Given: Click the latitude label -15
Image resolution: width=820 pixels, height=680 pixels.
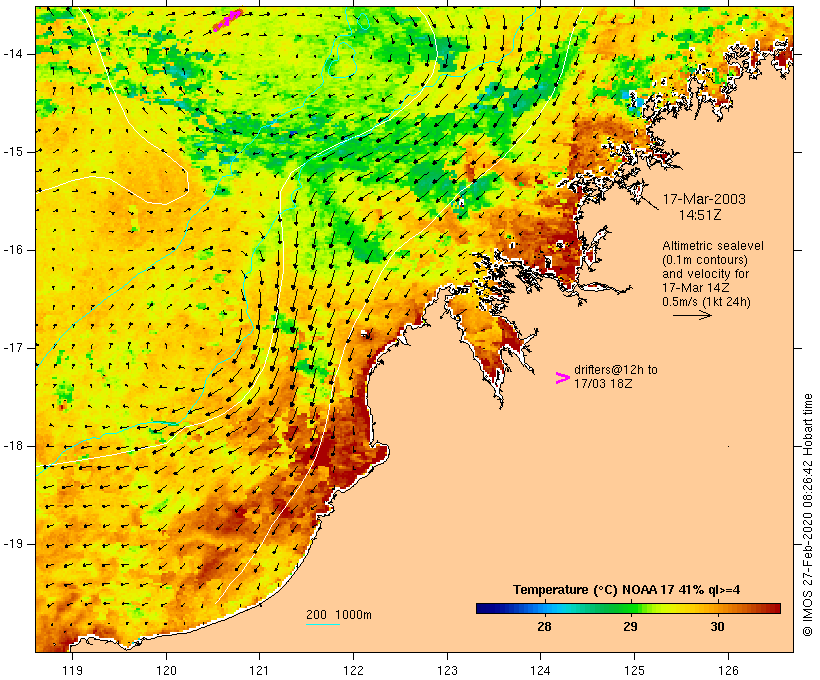Looking at the screenshot, I should pos(12,152).
